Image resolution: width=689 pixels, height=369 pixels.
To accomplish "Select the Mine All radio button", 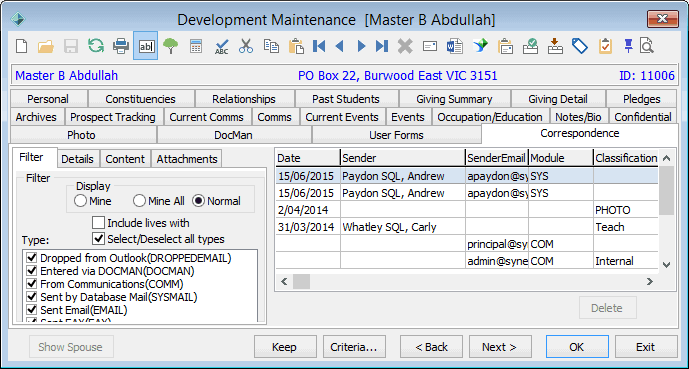I will 139,201.
